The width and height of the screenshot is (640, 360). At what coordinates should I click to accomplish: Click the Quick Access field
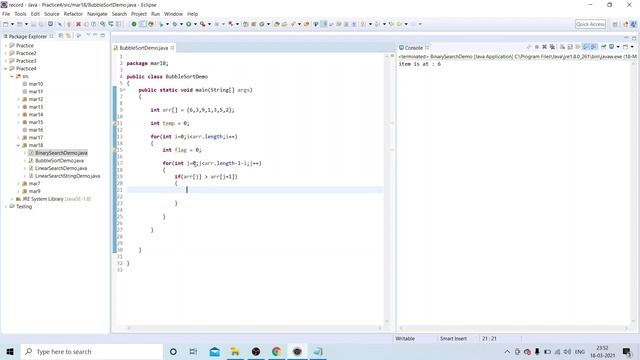coord(590,24)
